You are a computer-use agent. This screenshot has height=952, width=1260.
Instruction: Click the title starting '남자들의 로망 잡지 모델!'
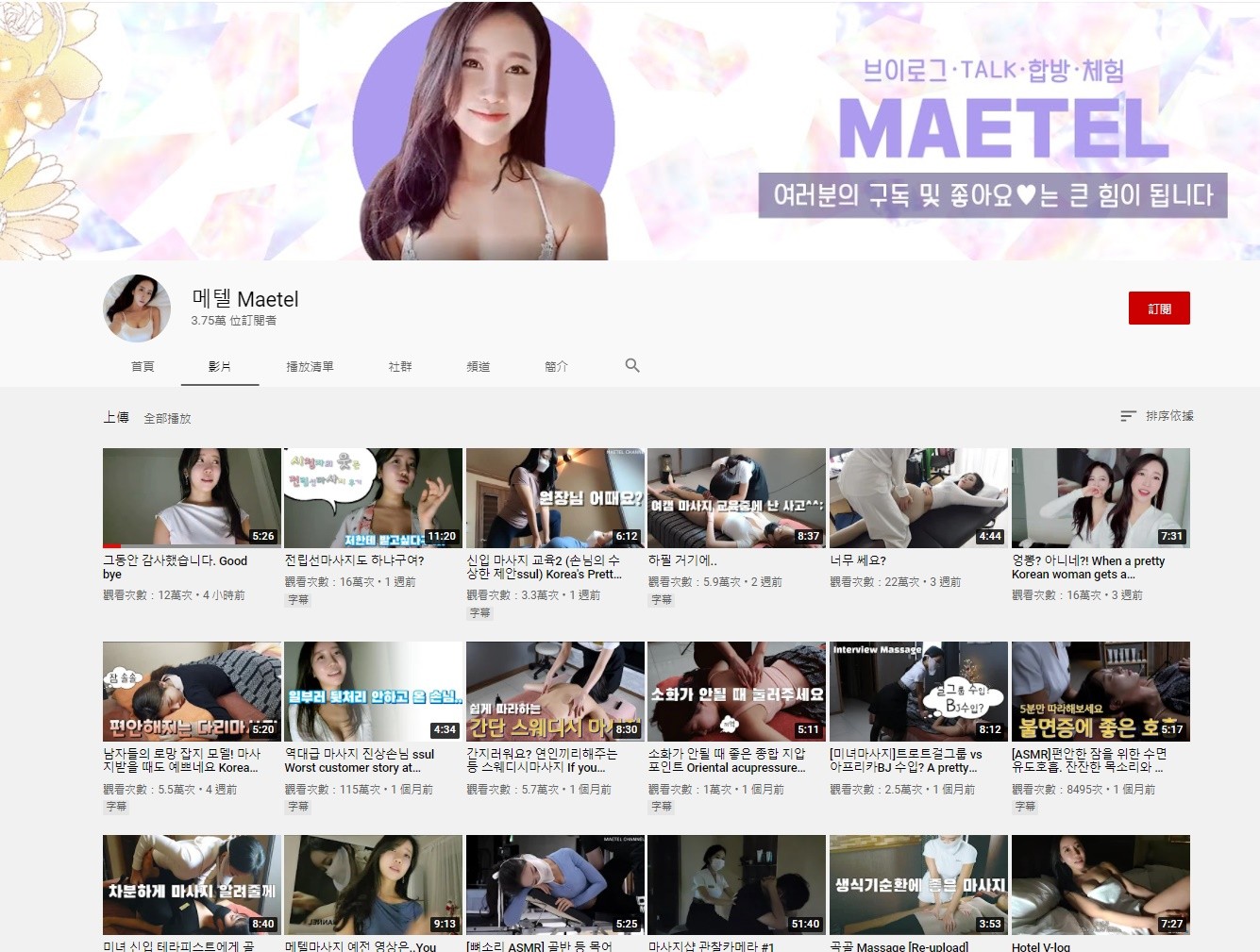click(182, 760)
